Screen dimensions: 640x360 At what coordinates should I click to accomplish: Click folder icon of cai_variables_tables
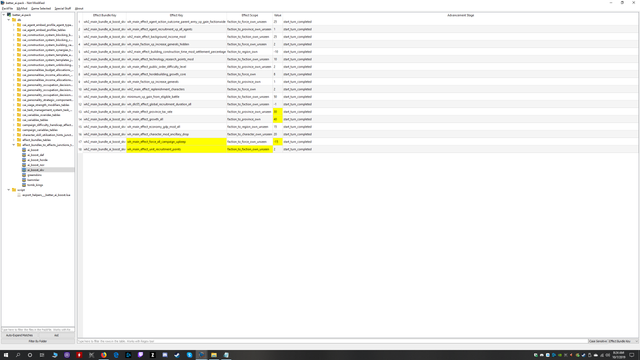(x=19, y=120)
